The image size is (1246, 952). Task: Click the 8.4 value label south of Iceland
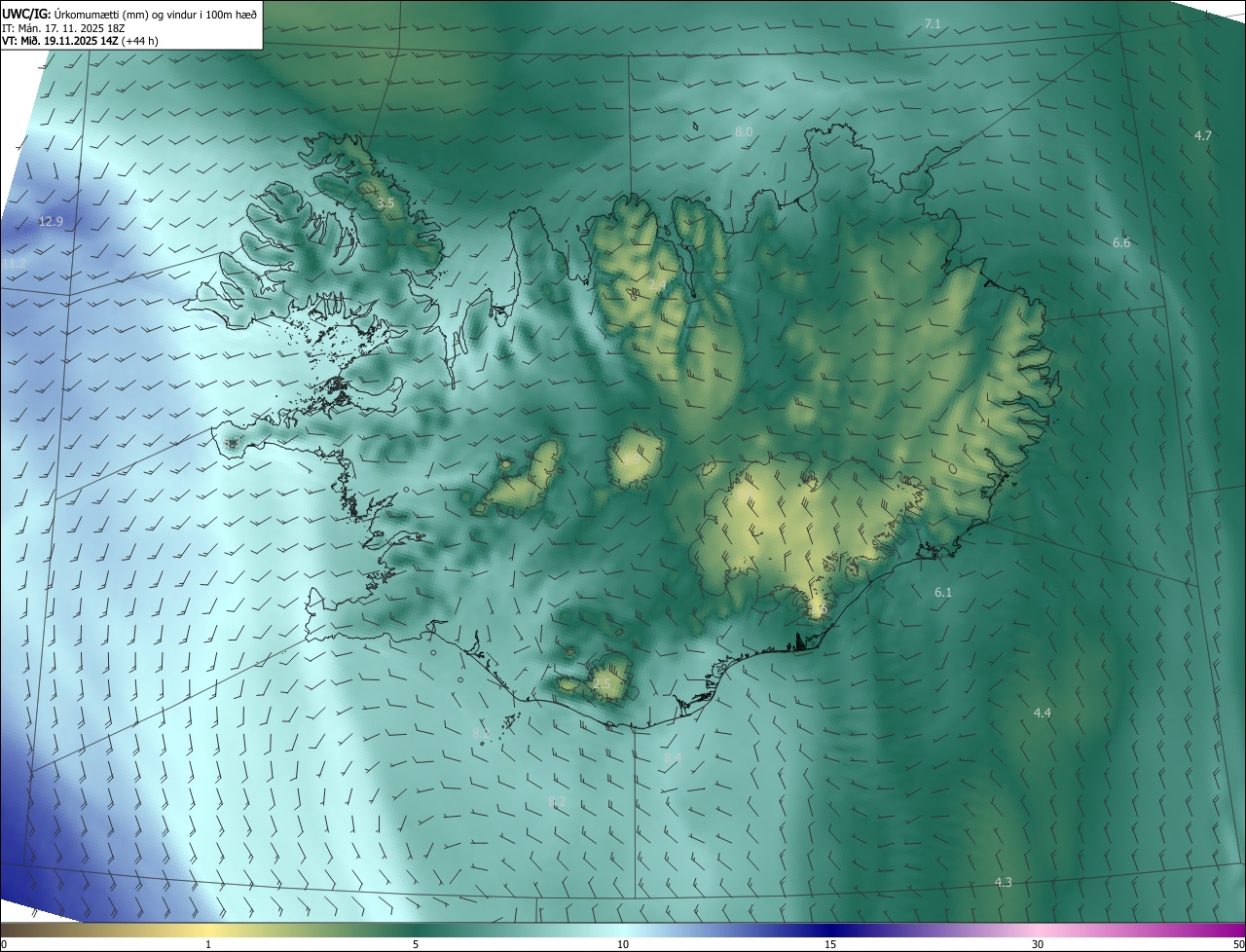673,757
